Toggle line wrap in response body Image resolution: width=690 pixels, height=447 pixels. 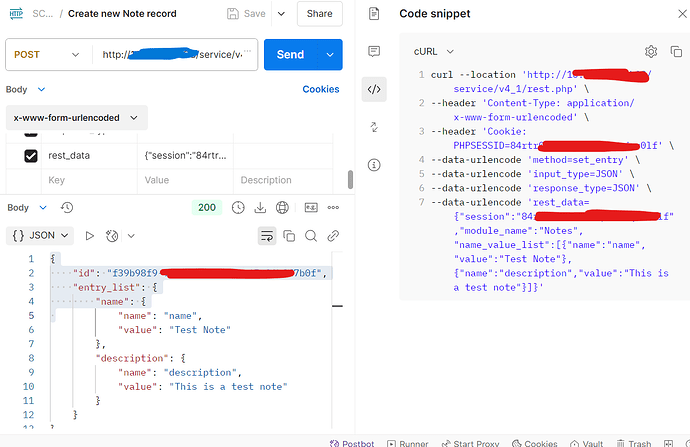point(267,236)
